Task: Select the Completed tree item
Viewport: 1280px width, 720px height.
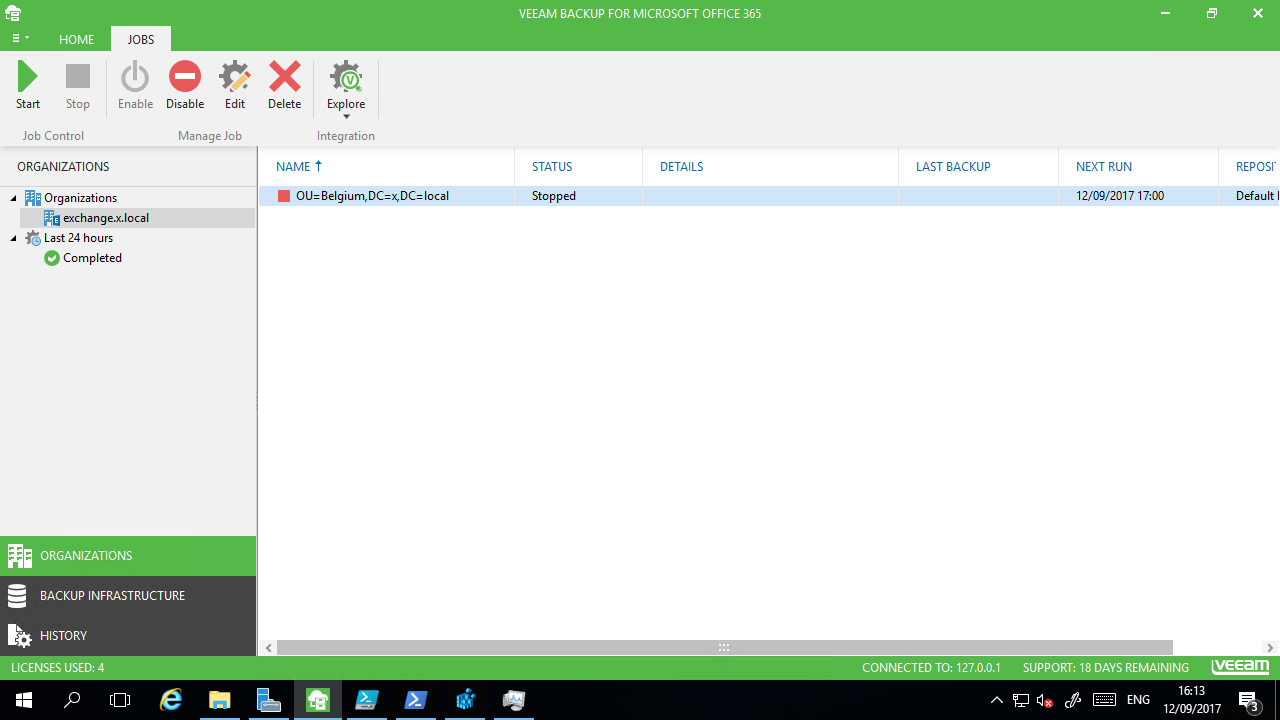Action: coord(92,258)
